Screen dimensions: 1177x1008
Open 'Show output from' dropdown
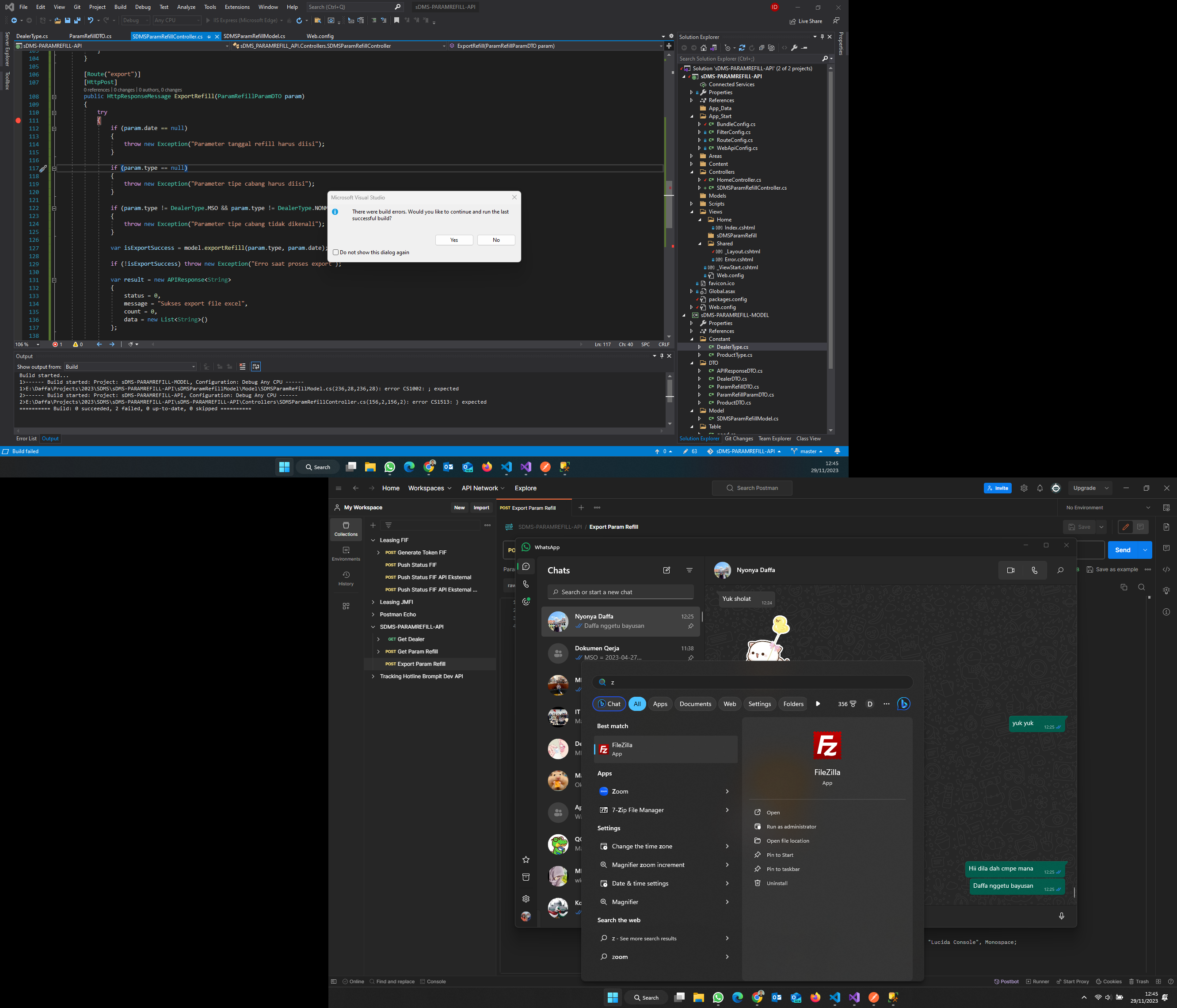pyautogui.click(x=131, y=367)
